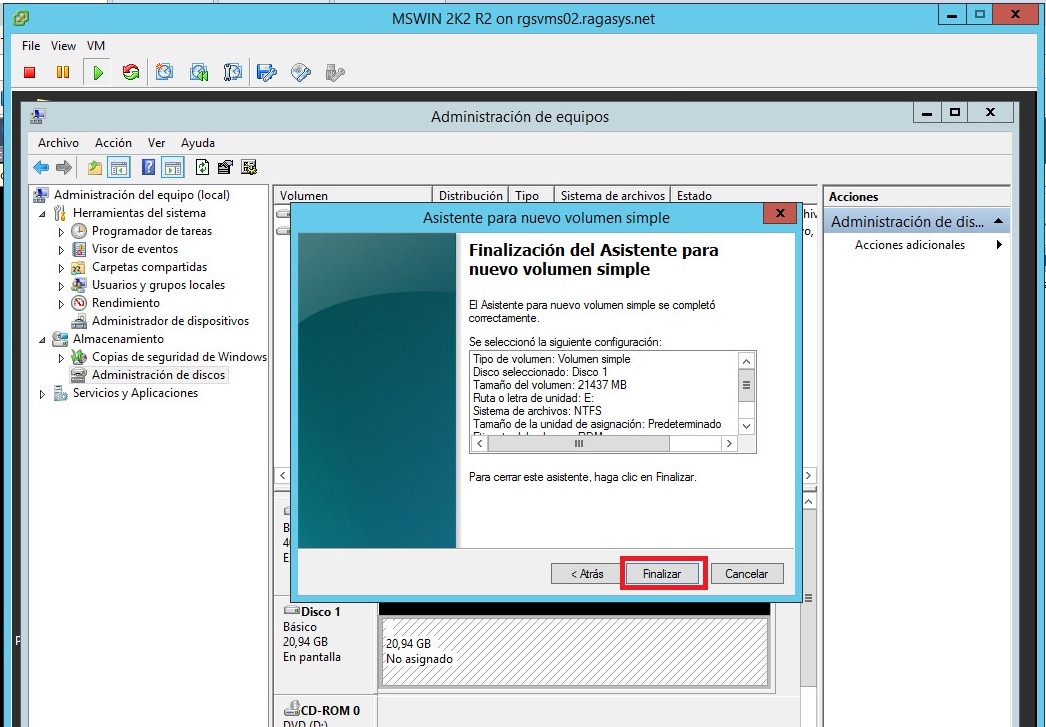Toggle the export list tool
Image resolution: width=1046 pixels, height=727 pixels.
click(x=225, y=167)
